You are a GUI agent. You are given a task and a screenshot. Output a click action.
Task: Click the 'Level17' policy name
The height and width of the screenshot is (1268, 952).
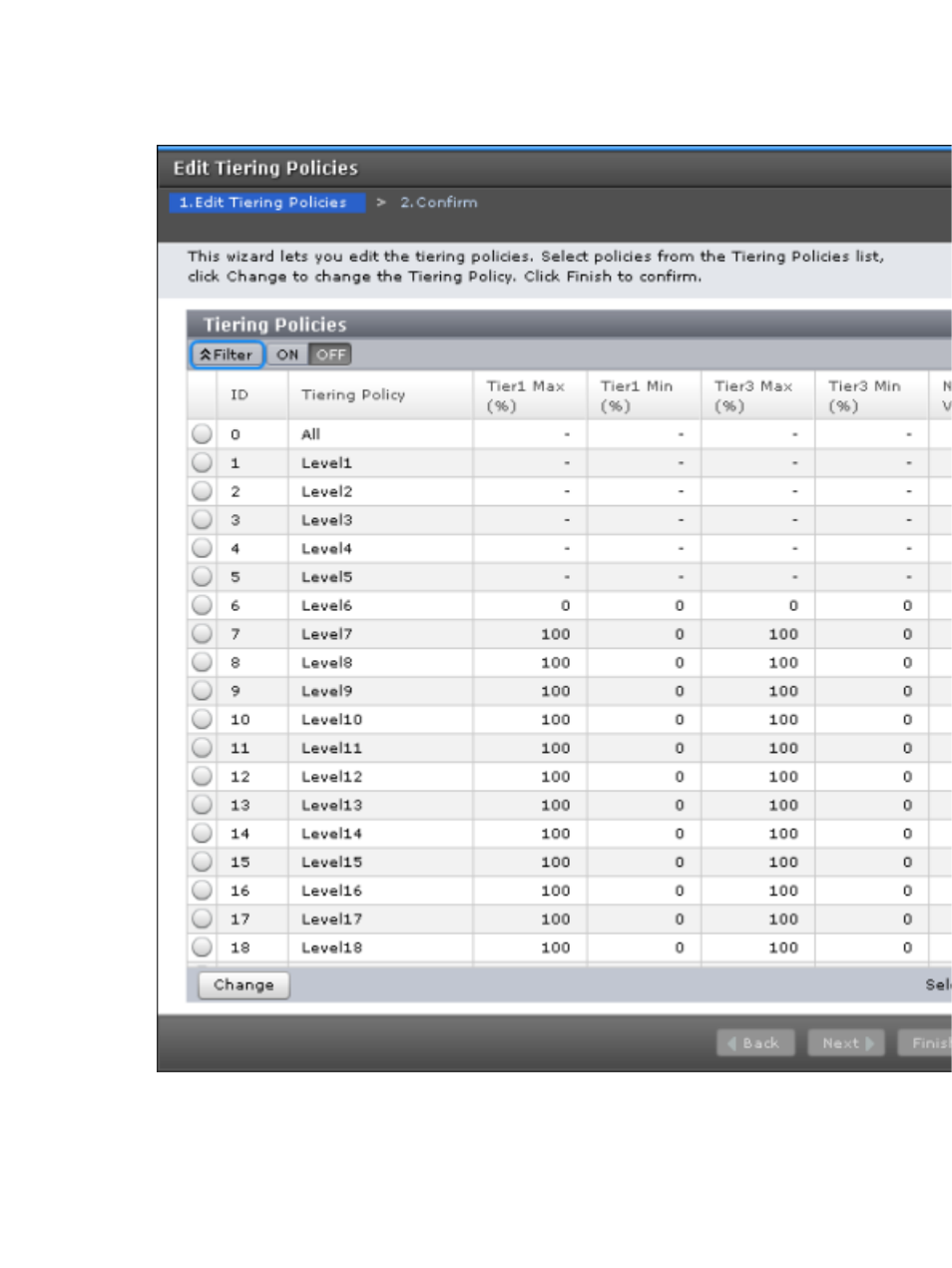click(x=331, y=919)
